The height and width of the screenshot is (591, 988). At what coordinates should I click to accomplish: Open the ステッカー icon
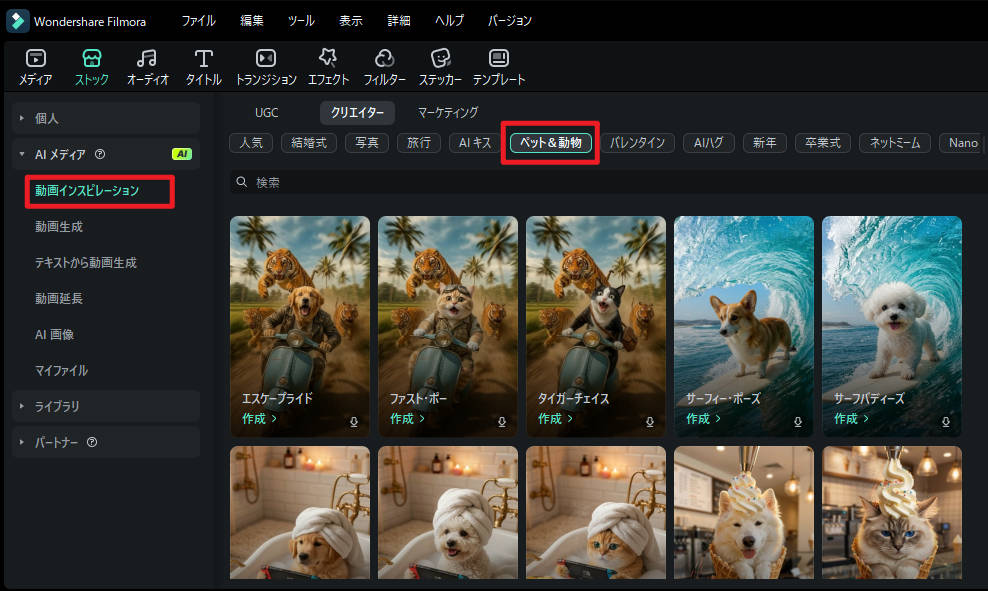click(440, 59)
